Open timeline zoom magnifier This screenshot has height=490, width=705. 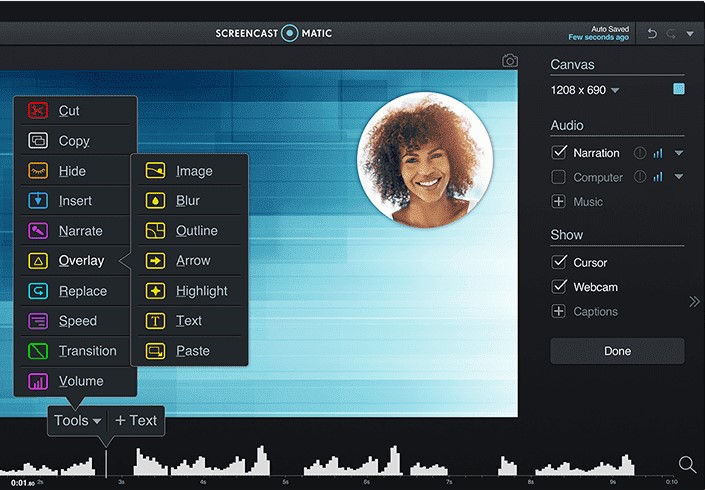pos(687,465)
